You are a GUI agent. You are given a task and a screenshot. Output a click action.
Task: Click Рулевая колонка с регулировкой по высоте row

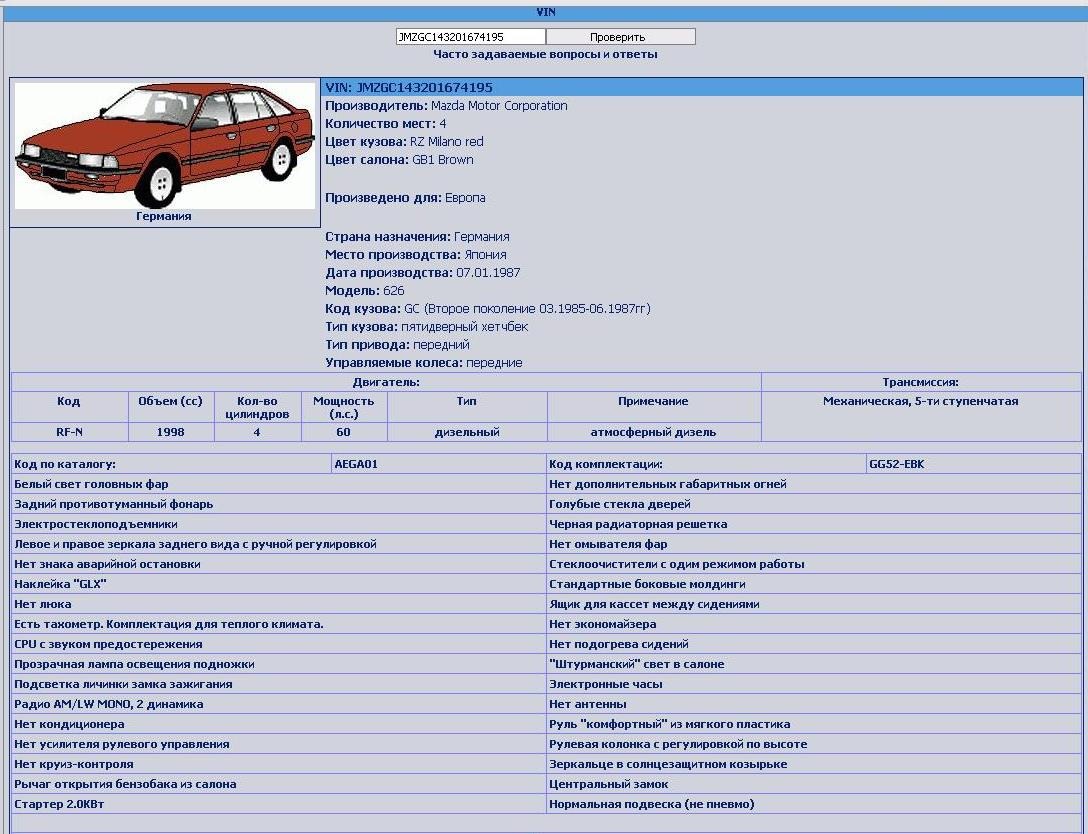(814, 744)
